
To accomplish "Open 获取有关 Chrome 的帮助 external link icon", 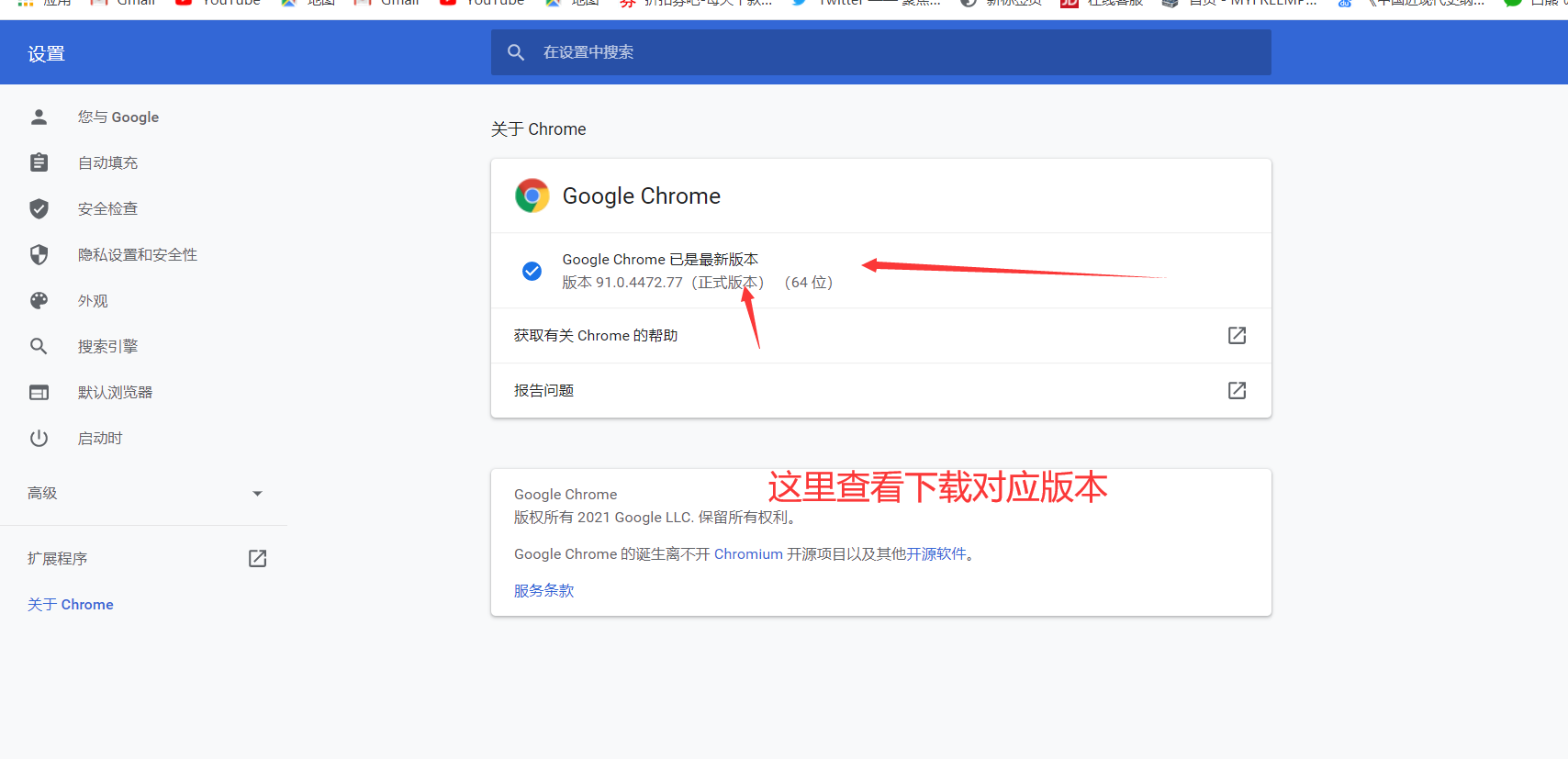I will [1237, 335].
